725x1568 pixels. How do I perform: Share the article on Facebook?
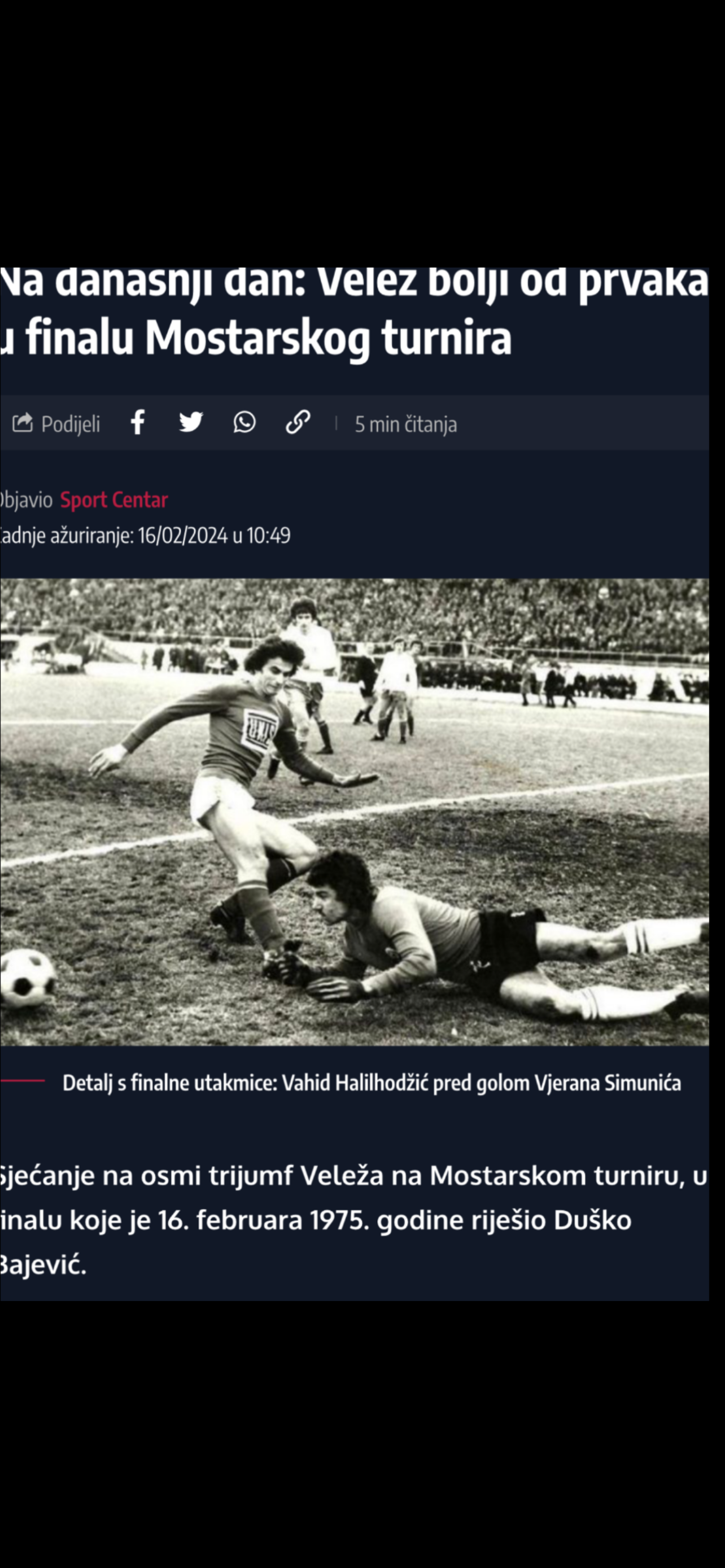(x=138, y=422)
